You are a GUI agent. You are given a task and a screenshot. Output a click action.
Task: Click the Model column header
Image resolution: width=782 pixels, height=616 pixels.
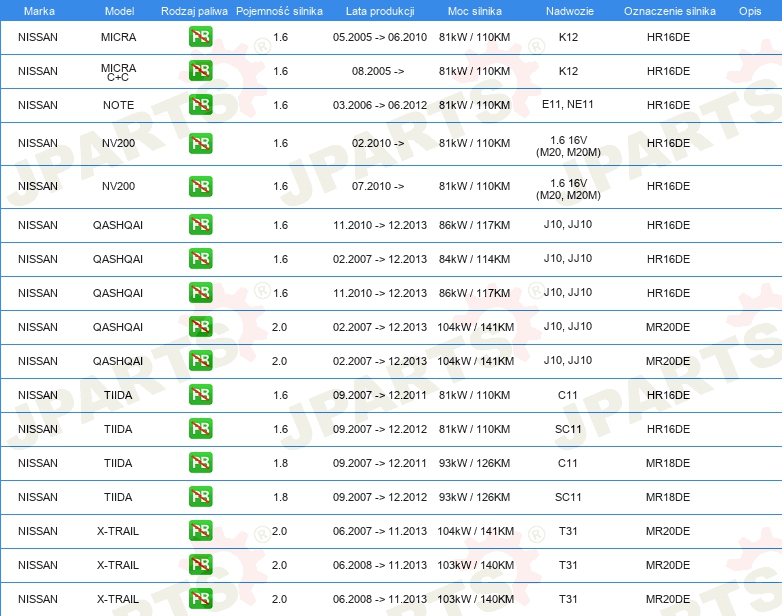pos(119,11)
